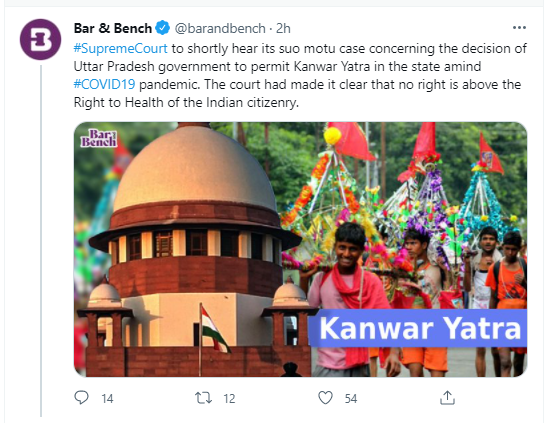551x423 pixels.
Task: Click the Supreme Court dome in the image
Action: [x=194, y=169]
